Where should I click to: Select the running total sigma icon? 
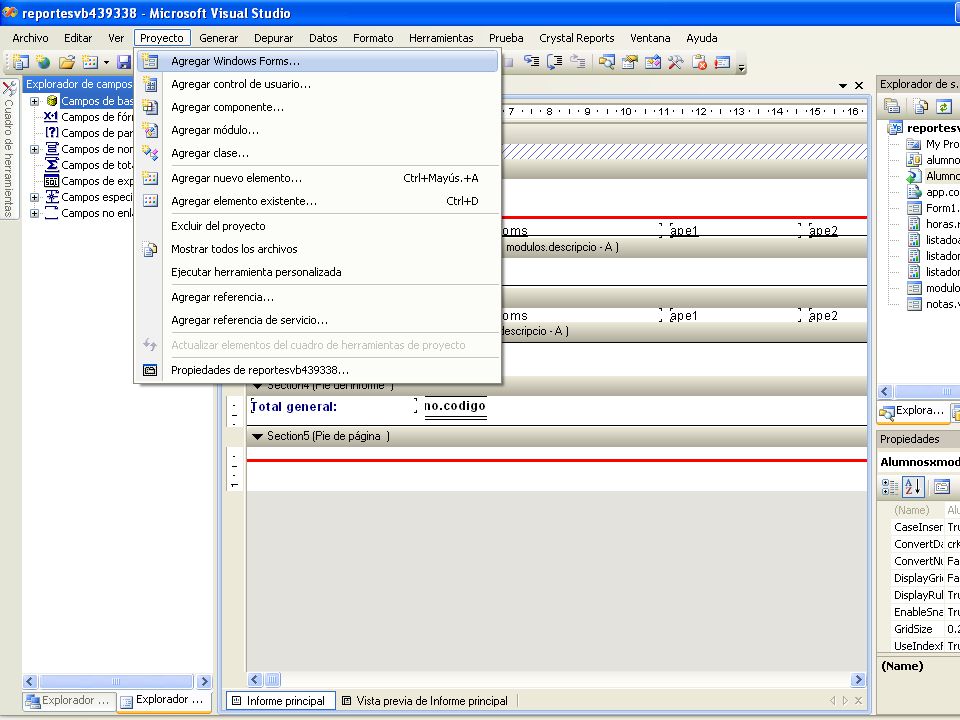coord(51,165)
